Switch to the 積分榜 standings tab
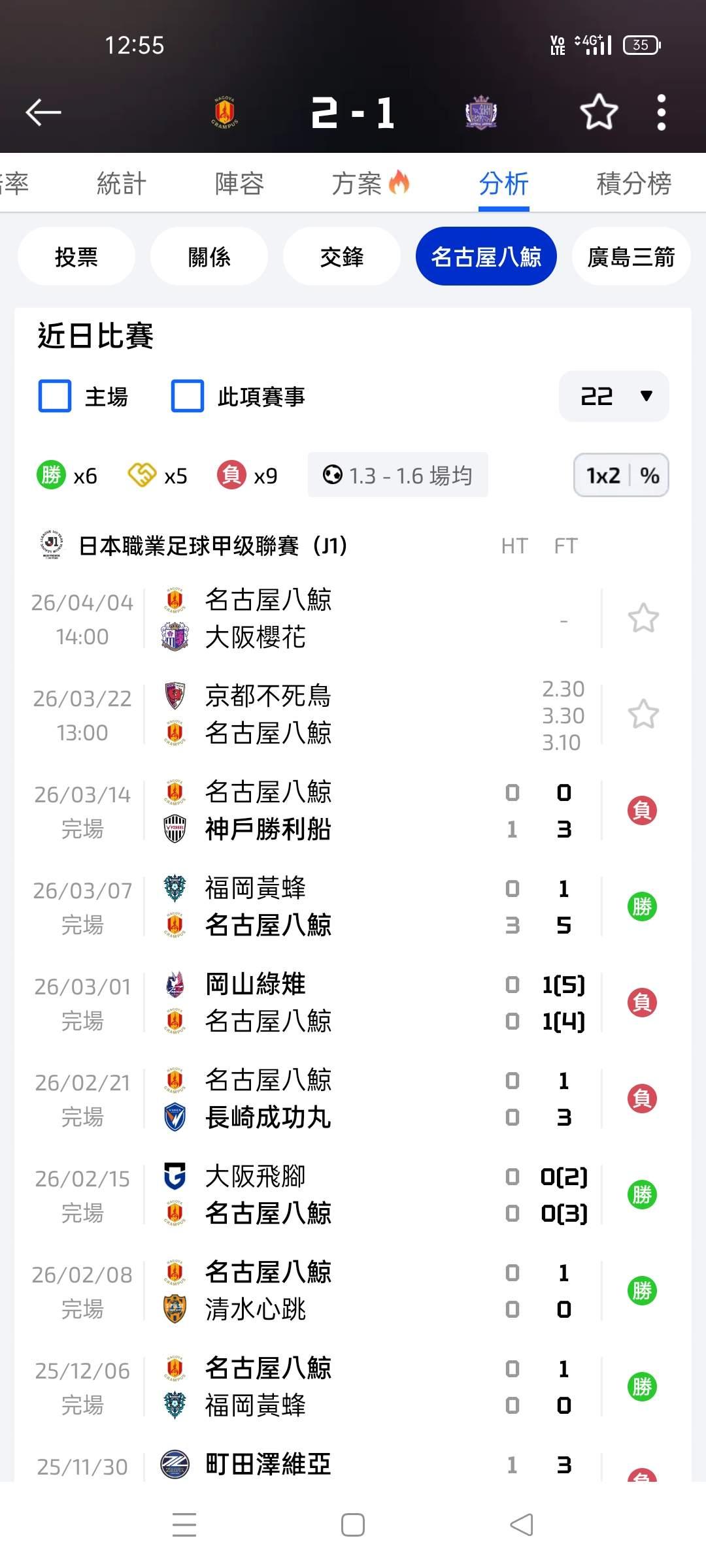 click(x=633, y=184)
